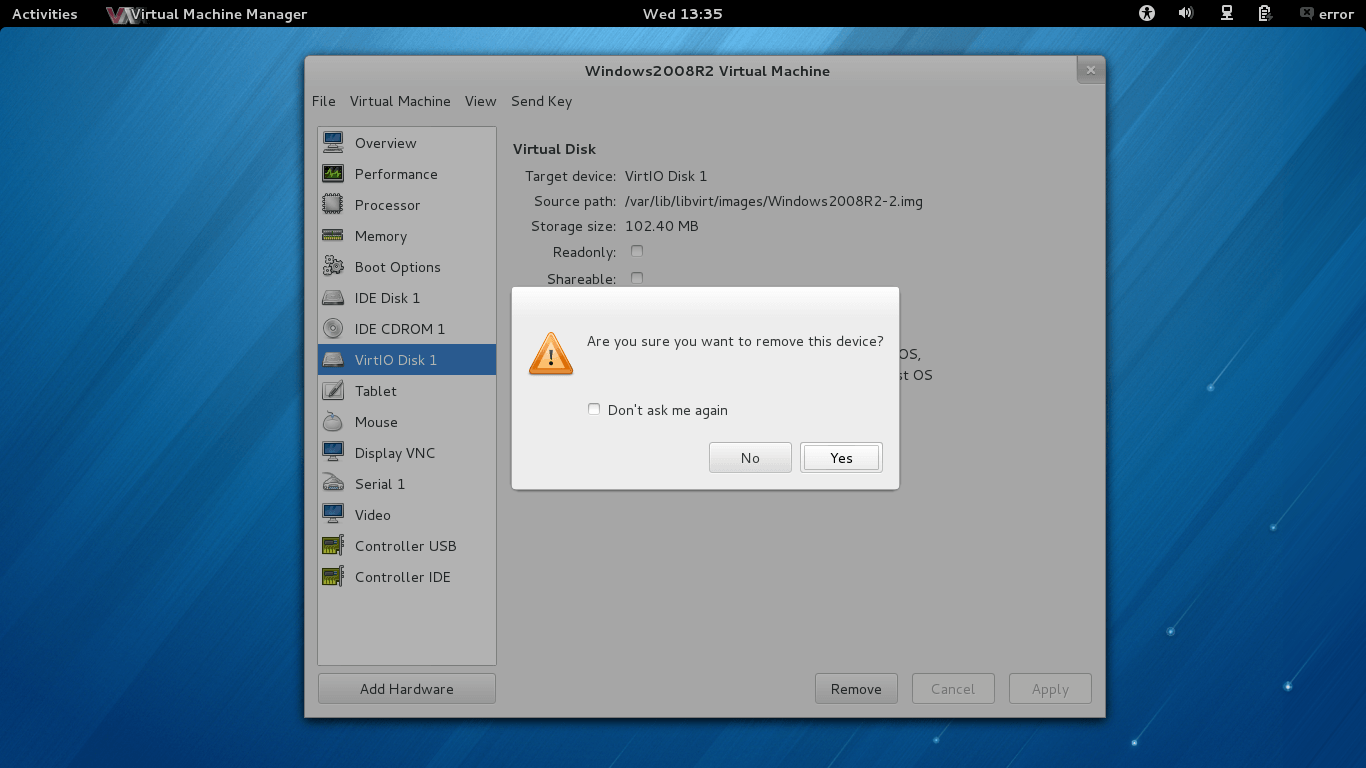Click the Boot Options gears icon
Viewport: 1366px width, 768px height.
[x=333, y=266]
